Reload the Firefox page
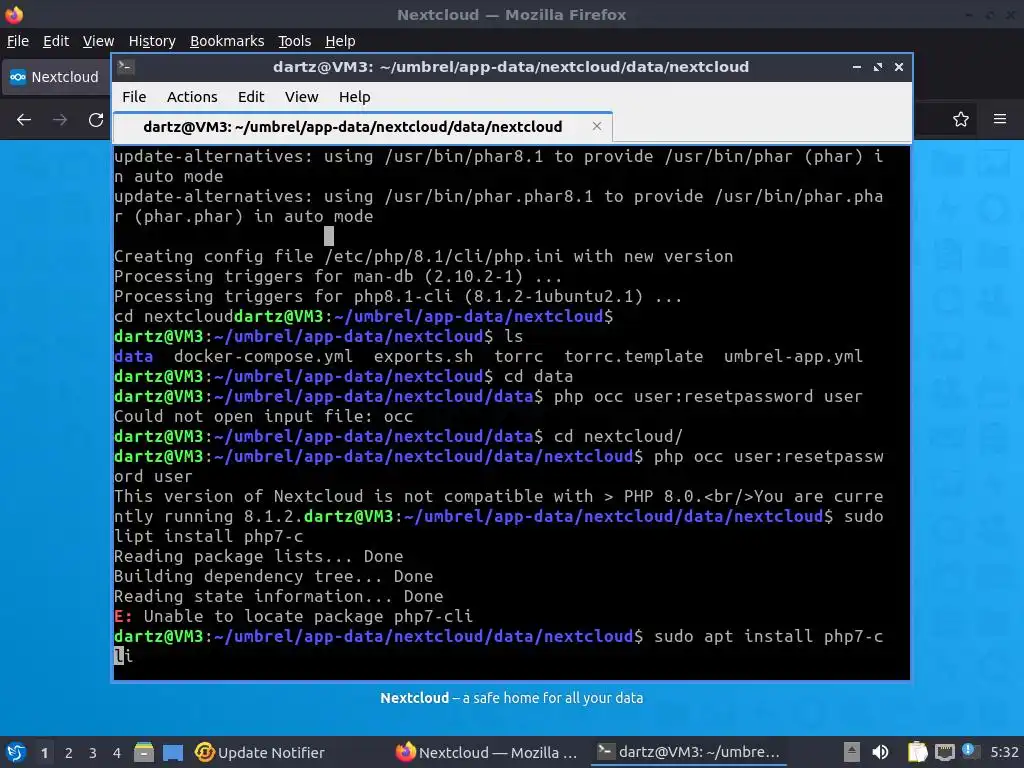This screenshot has height=768, width=1024. (96, 120)
